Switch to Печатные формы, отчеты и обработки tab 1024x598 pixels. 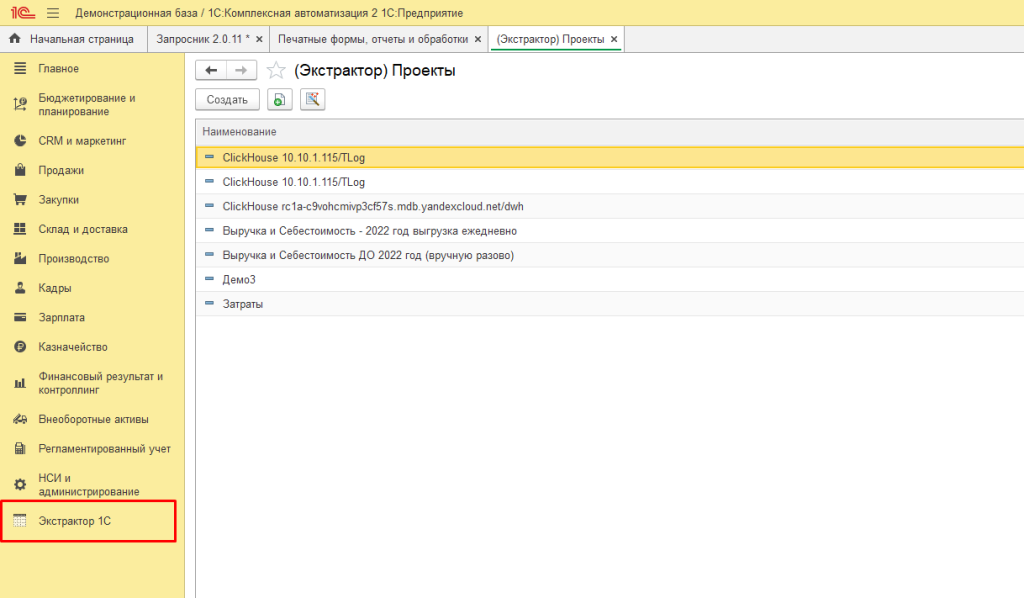click(372, 39)
